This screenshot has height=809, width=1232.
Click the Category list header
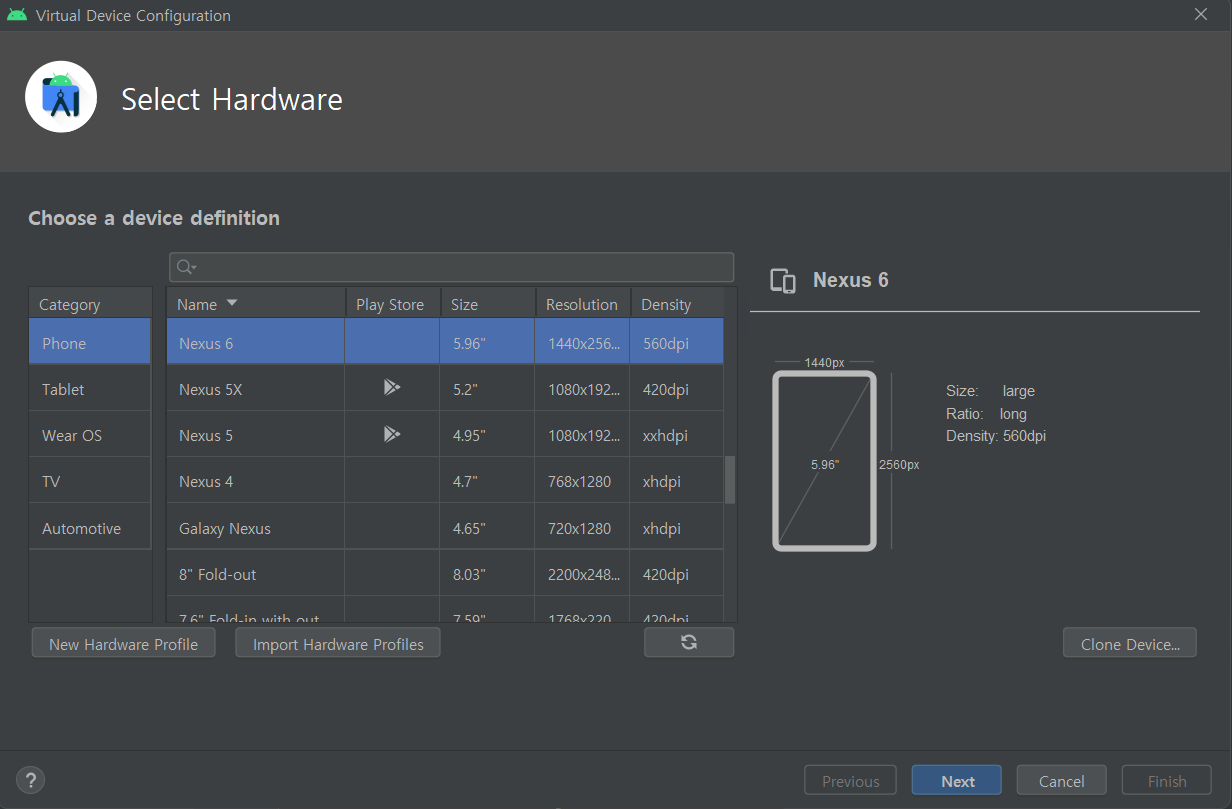pyautogui.click(x=90, y=304)
